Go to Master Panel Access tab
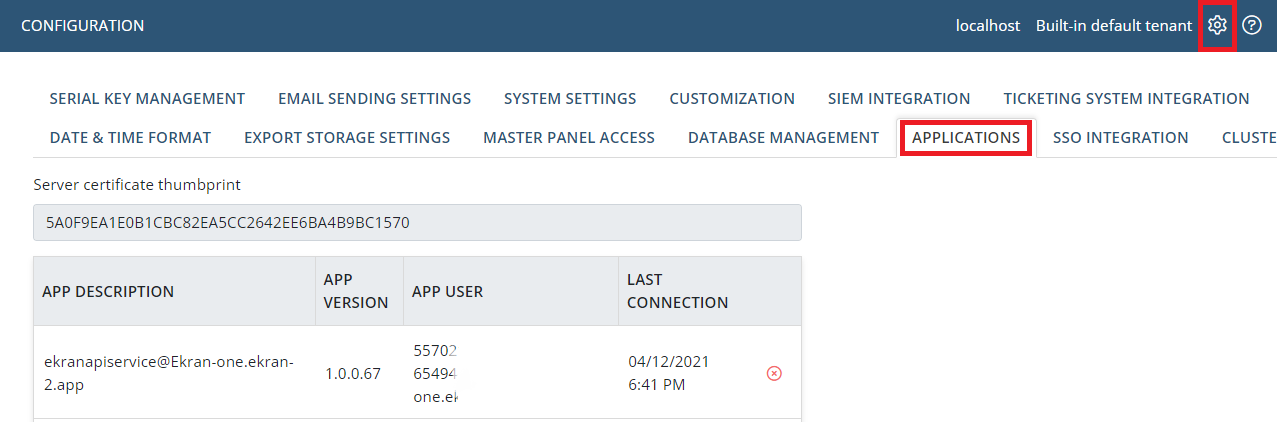 tap(569, 137)
